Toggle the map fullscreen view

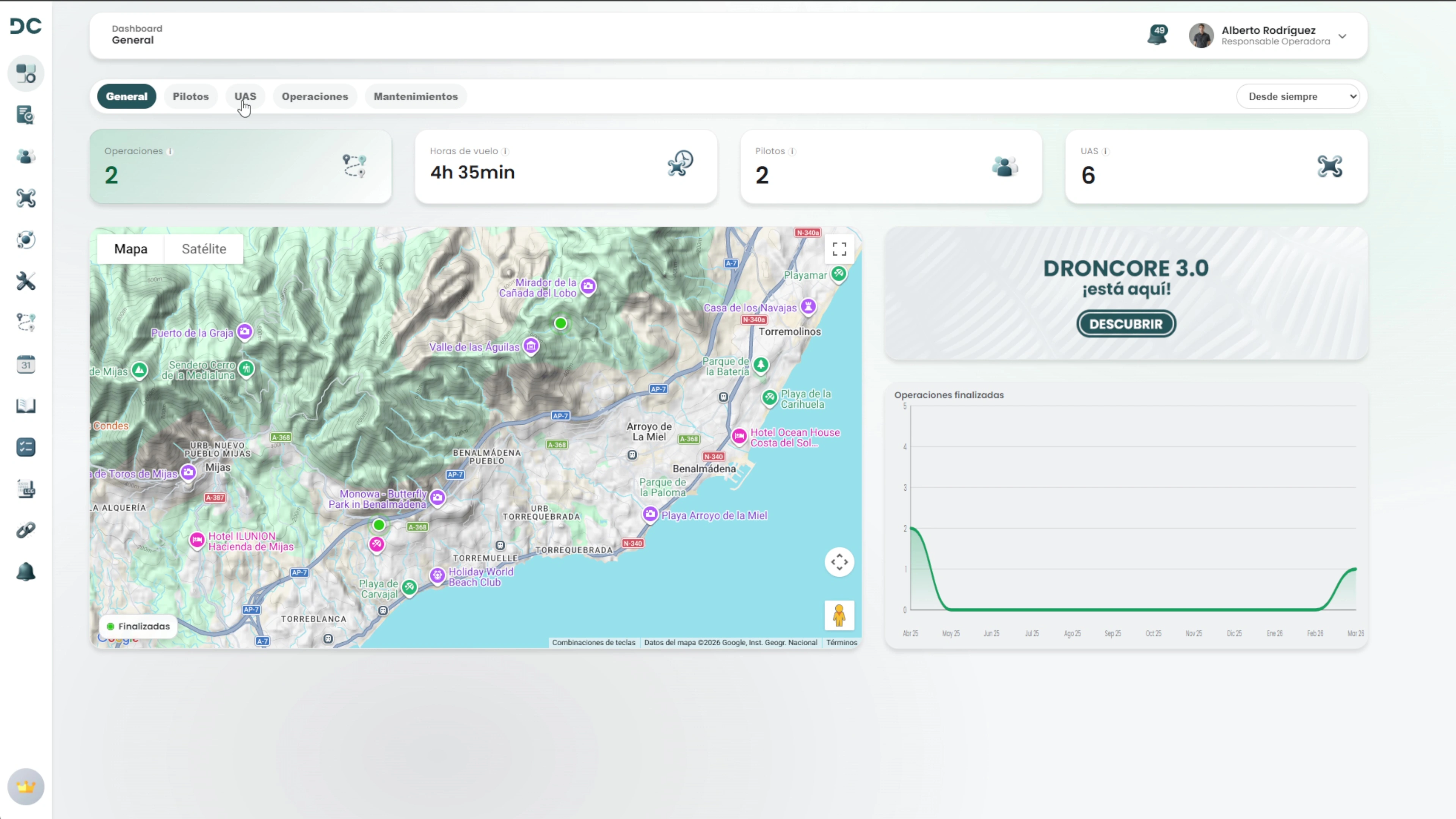tap(839, 249)
